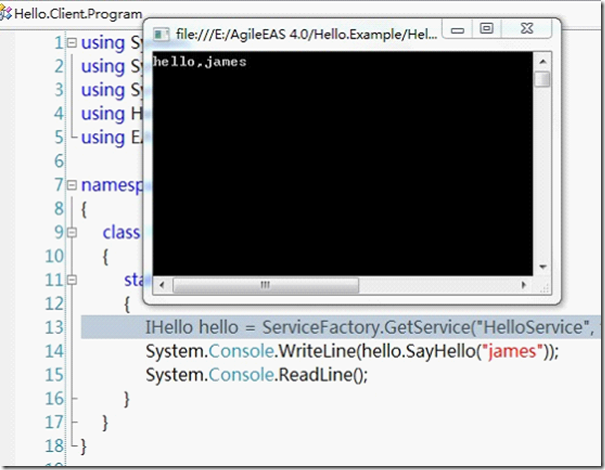Click 'ReadLine' on line 15
The height and width of the screenshot is (470, 605).
(x=315, y=375)
